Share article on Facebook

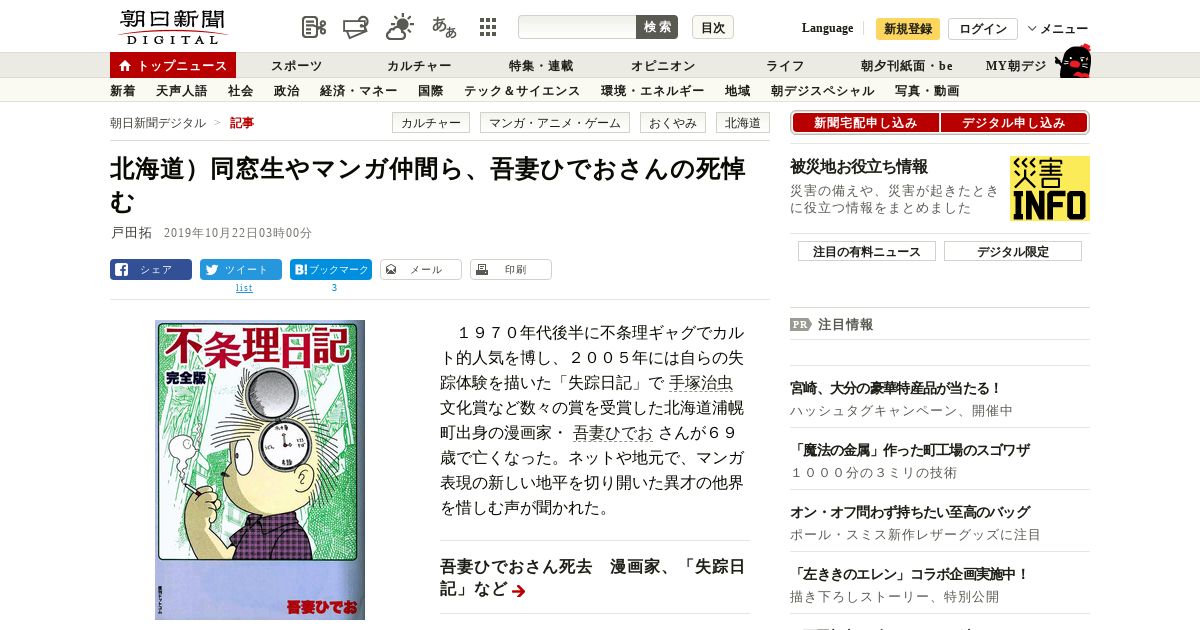click(x=151, y=270)
